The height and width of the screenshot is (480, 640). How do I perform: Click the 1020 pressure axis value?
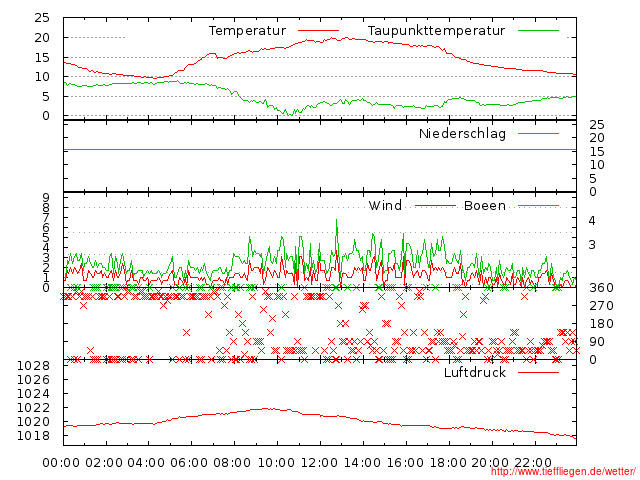(x=33, y=422)
